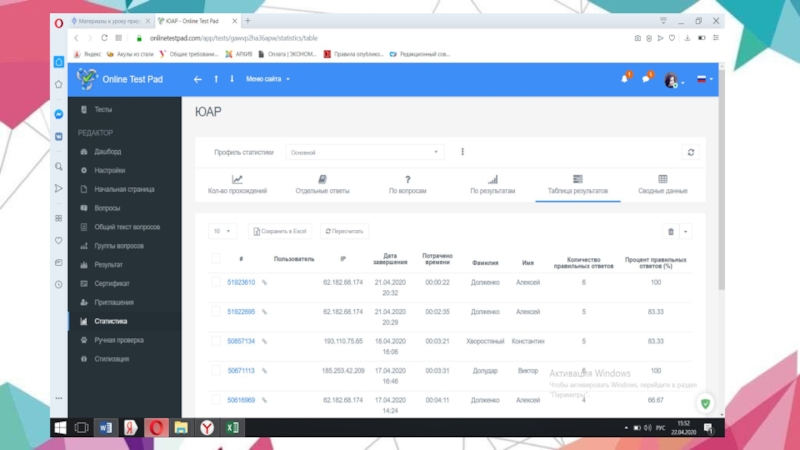
Task: Click the refresh statistics icon button
Action: [x=690, y=153]
